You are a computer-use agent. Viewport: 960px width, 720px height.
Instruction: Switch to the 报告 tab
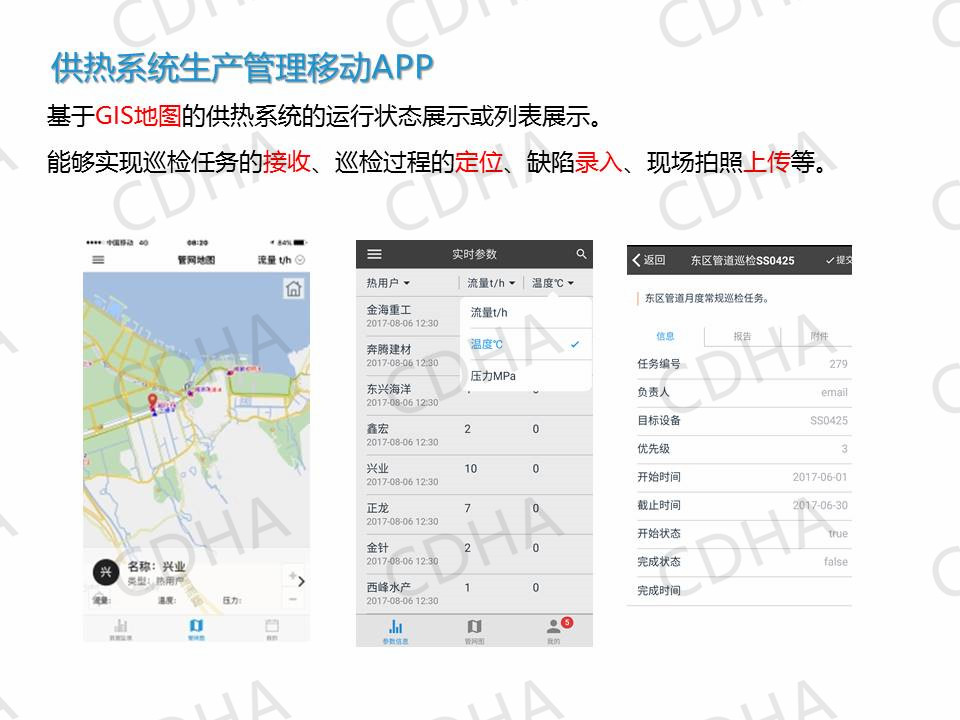[x=743, y=336]
